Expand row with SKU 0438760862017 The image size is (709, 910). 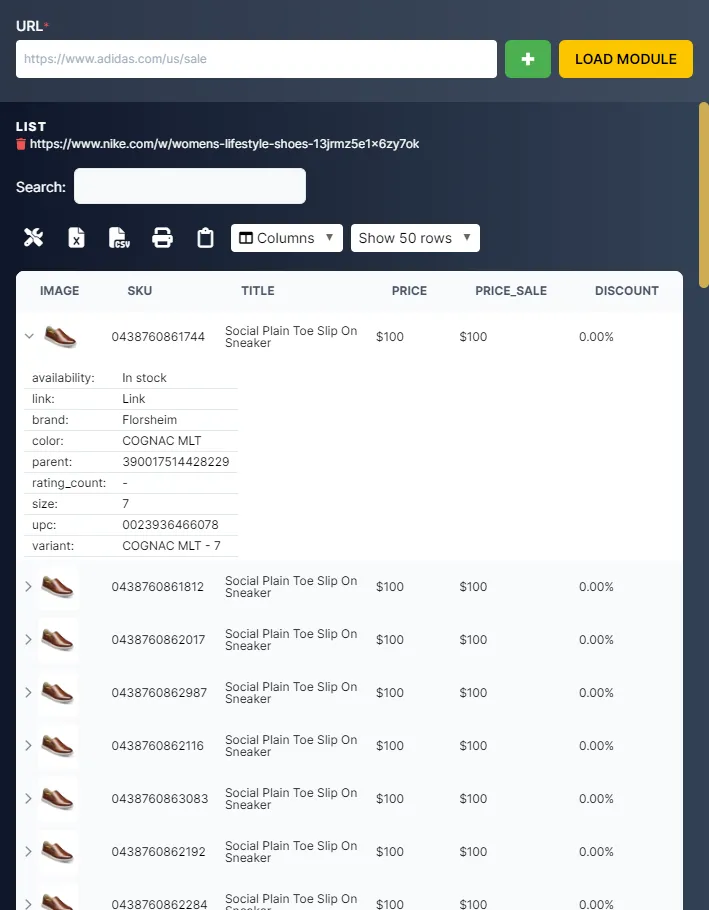28,640
